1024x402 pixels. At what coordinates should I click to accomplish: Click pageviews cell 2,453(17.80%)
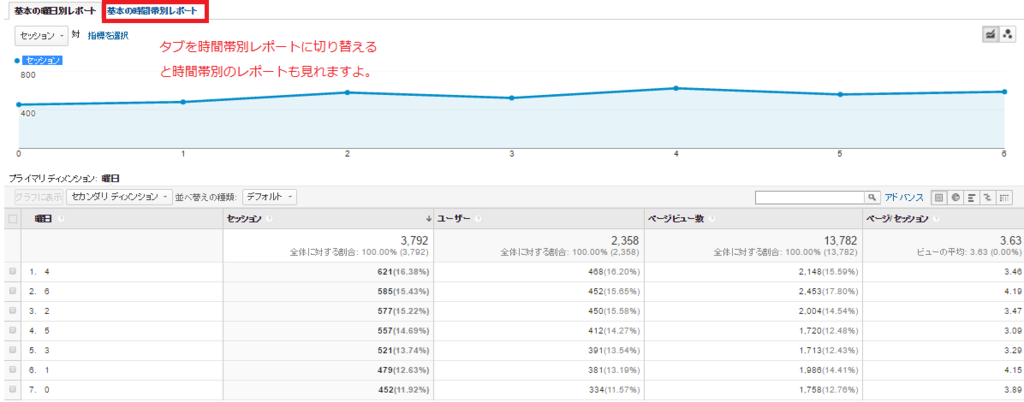(x=827, y=290)
